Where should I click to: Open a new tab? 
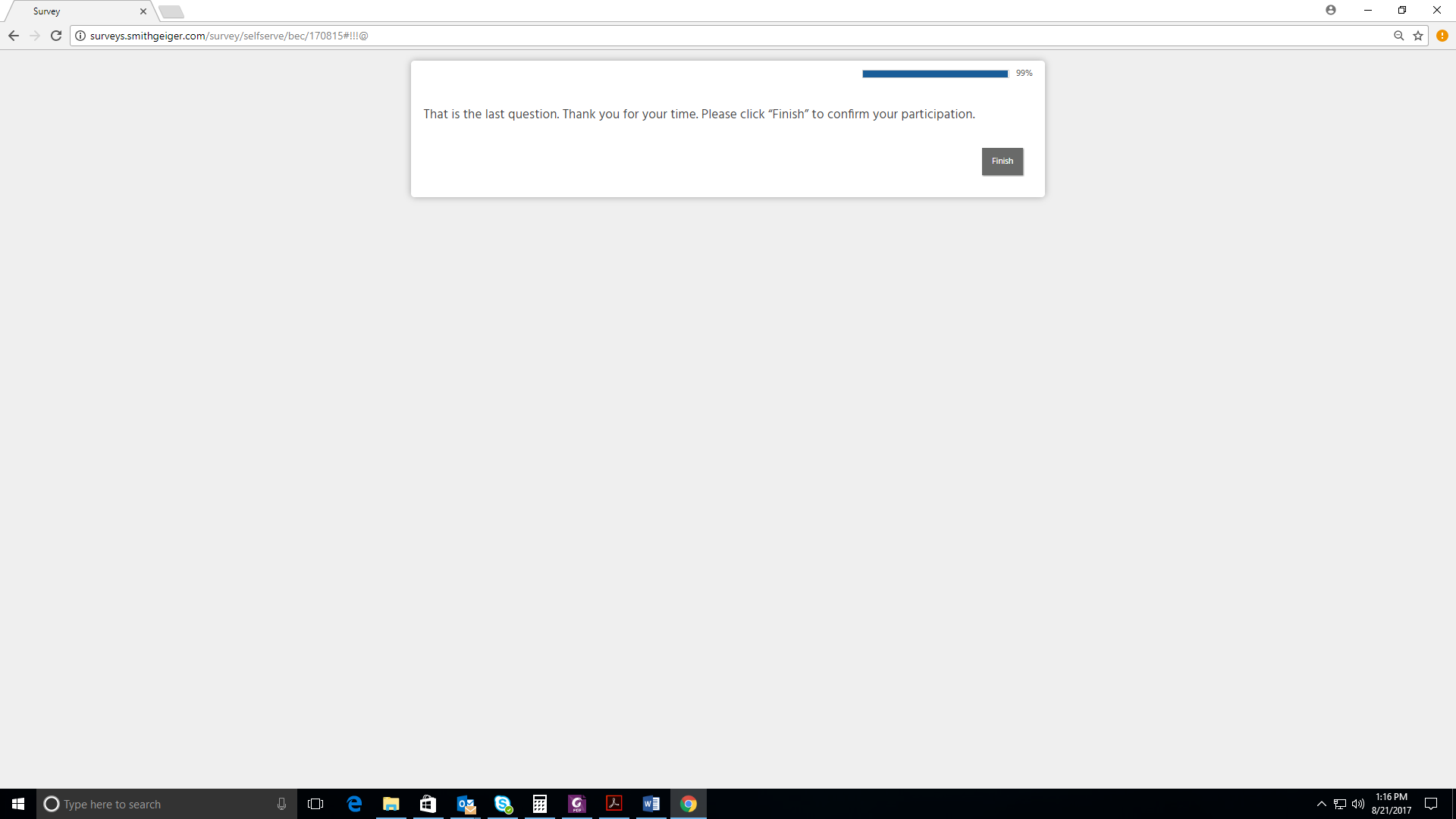click(171, 11)
